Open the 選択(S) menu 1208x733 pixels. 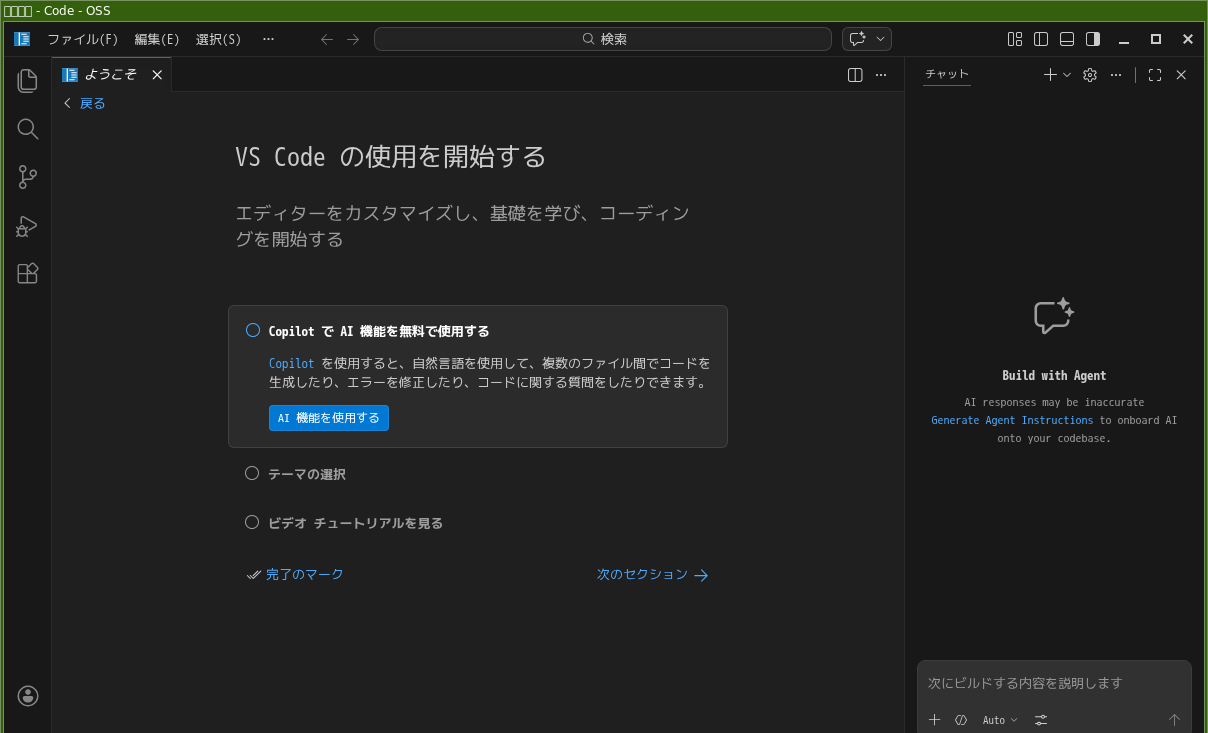(218, 39)
